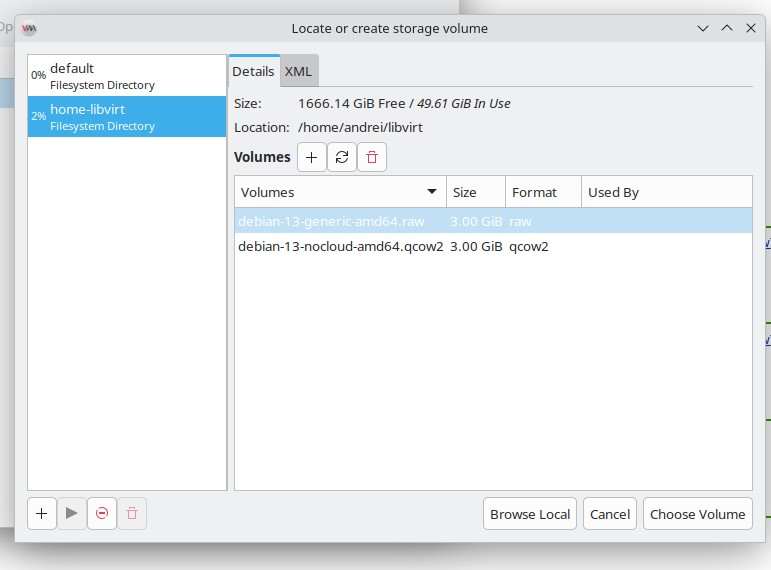Refresh the volume list
This screenshot has height=570, width=771.
click(342, 157)
